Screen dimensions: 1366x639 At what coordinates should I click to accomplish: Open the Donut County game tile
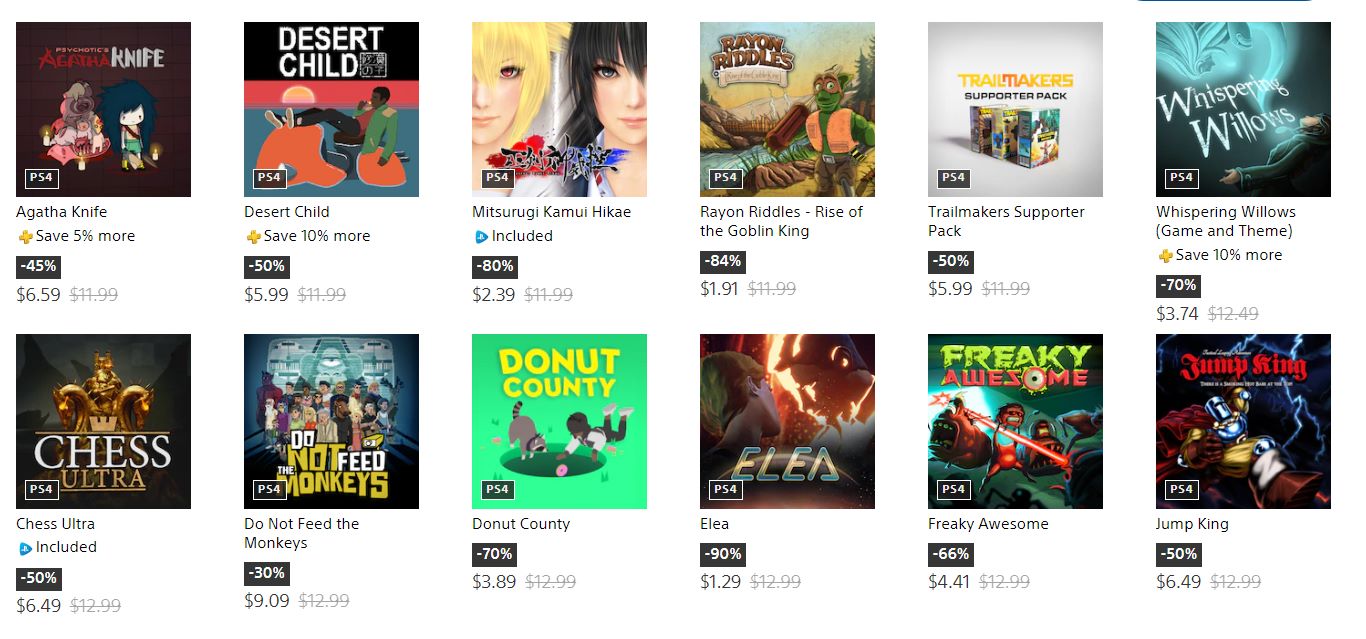559,421
